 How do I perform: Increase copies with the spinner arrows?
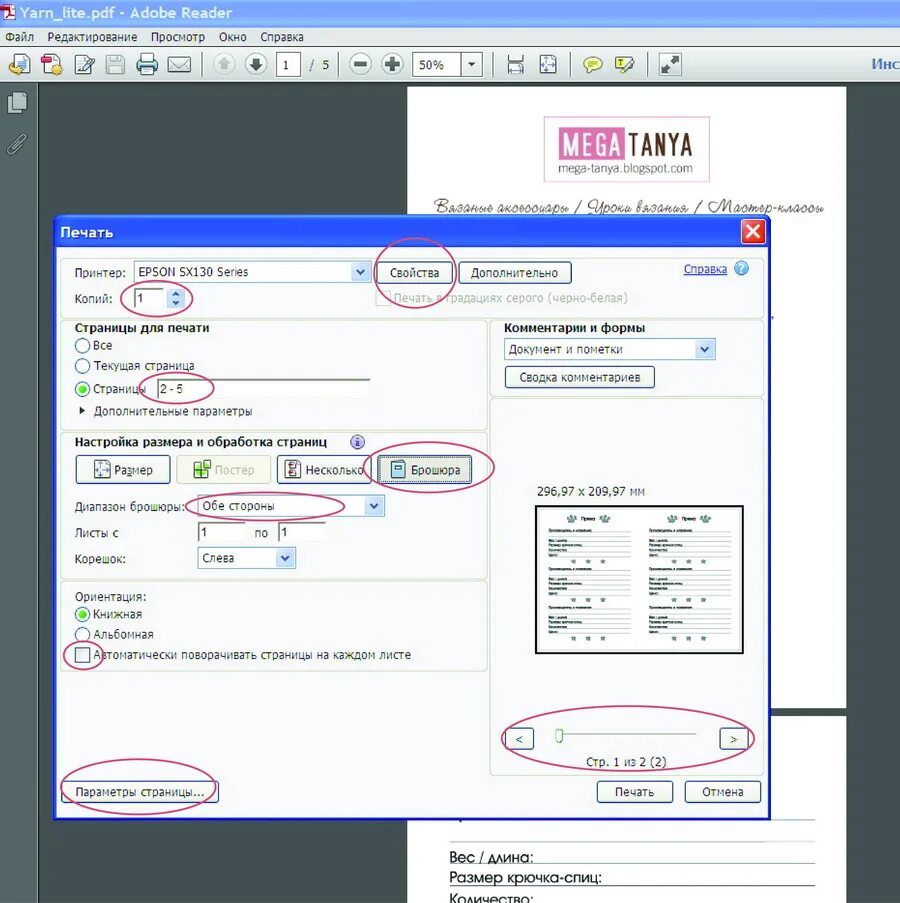point(176,294)
